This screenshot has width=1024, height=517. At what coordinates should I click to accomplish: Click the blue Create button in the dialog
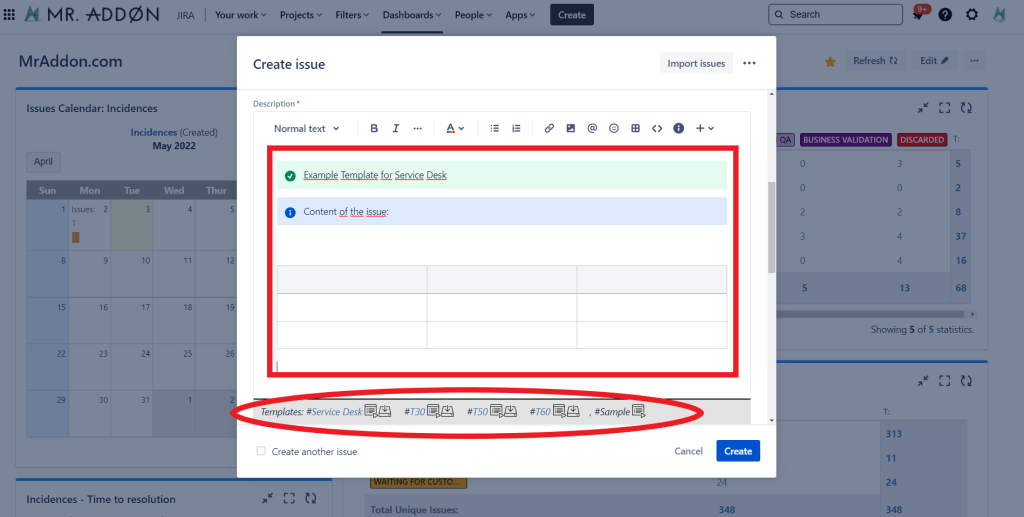point(738,451)
